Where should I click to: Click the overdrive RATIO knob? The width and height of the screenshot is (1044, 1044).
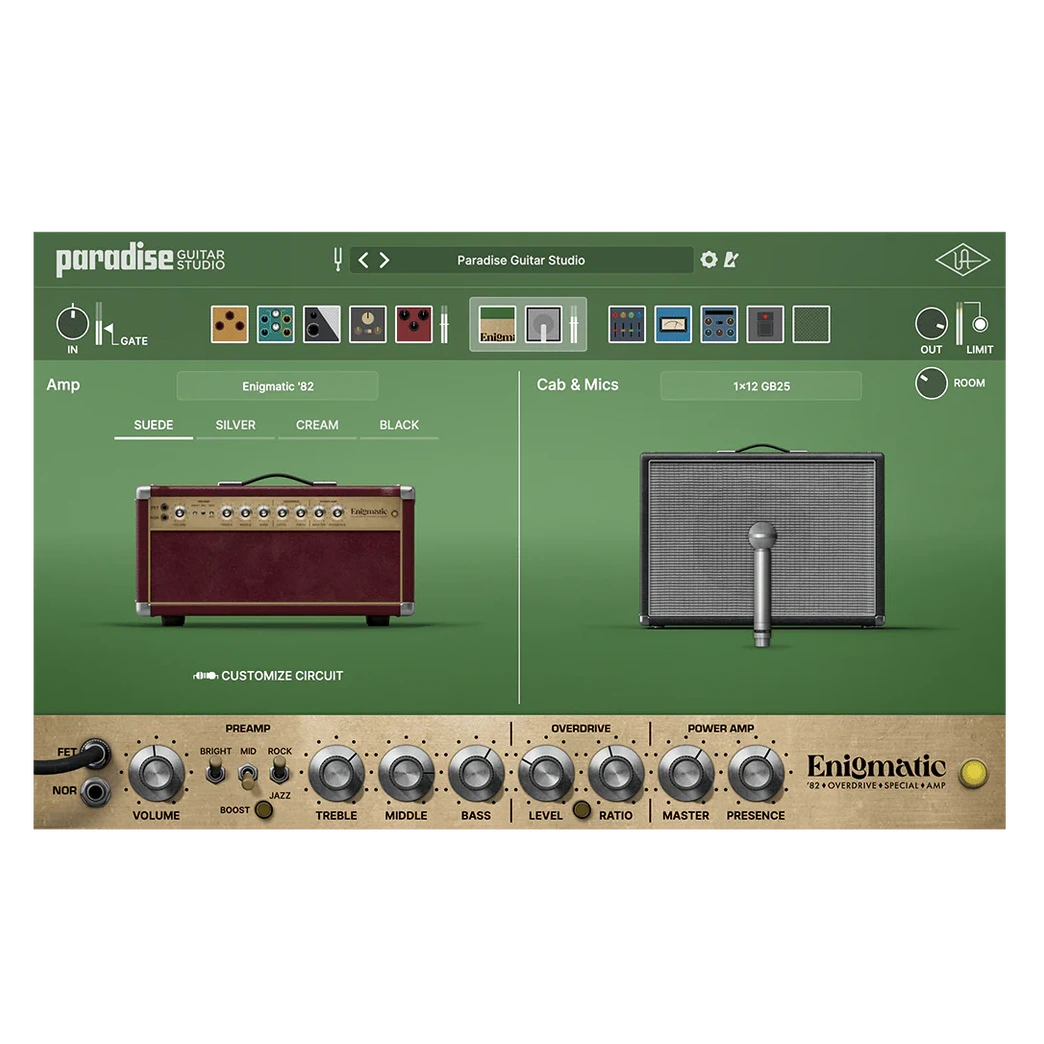click(616, 773)
